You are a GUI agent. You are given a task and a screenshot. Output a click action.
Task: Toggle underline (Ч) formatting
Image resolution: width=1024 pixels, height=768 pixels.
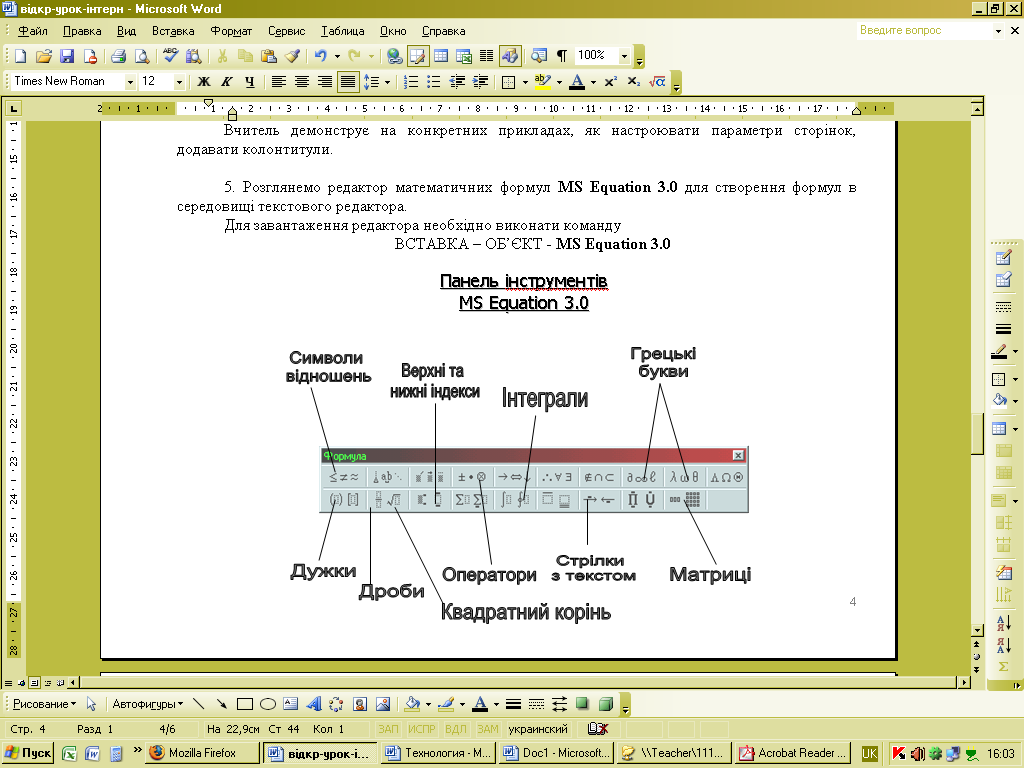[x=249, y=82]
